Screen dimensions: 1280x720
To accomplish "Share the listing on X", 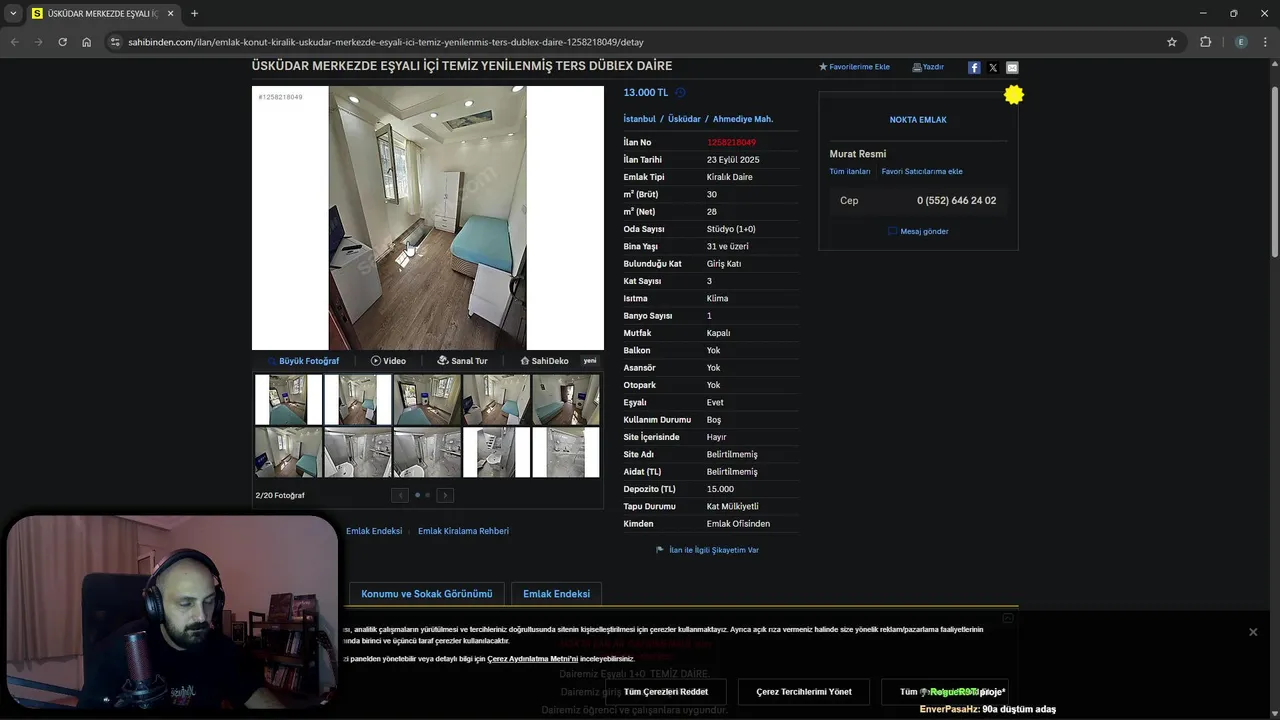I will [x=993, y=67].
